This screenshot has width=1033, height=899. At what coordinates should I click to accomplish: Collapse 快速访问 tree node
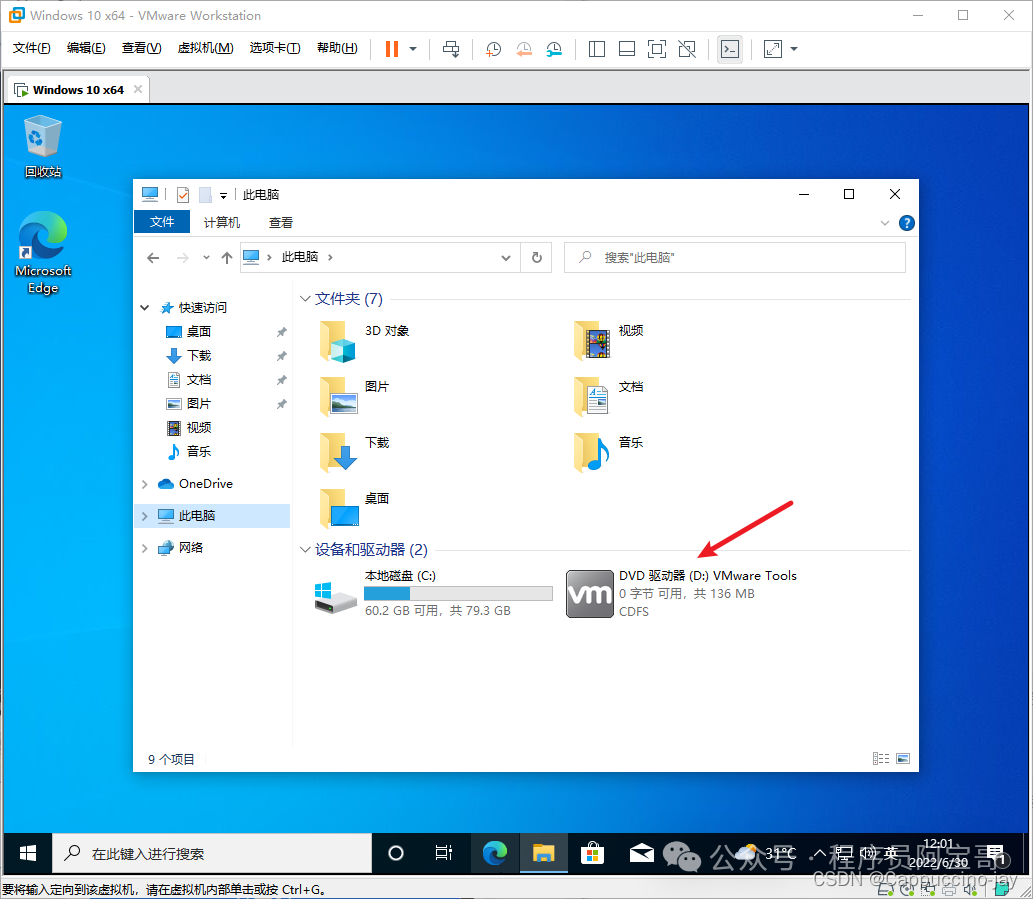[145, 308]
